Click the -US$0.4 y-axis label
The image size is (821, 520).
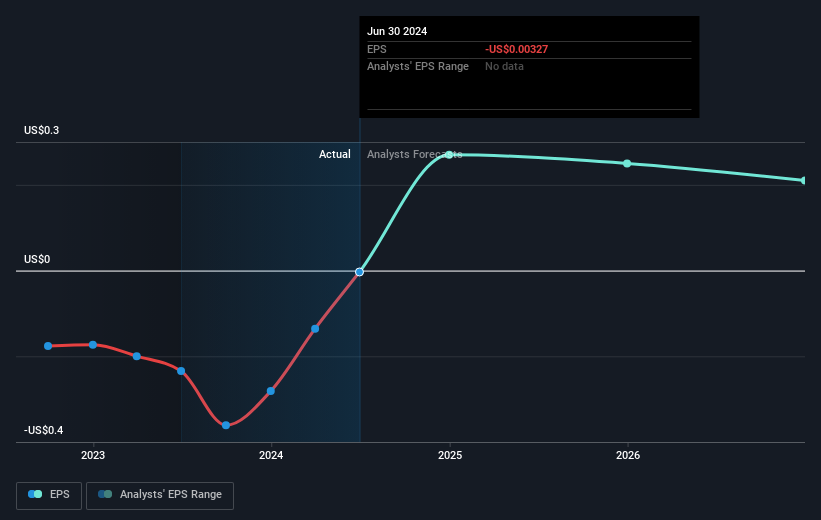pos(43,430)
